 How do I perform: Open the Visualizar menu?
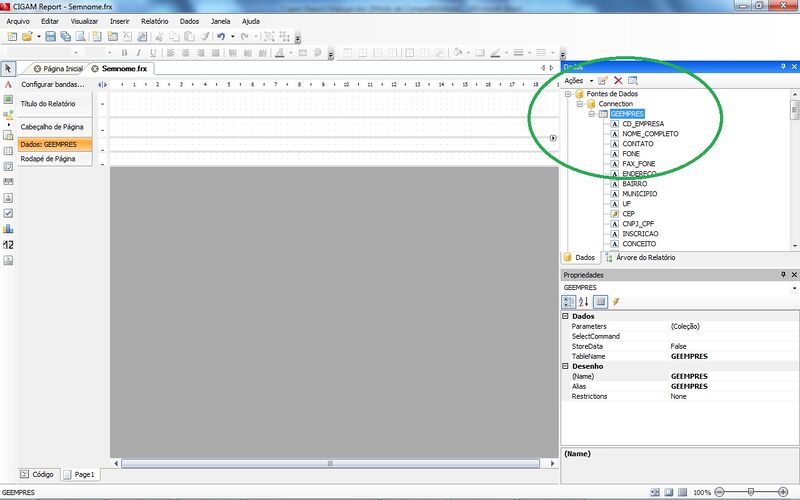[x=84, y=21]
